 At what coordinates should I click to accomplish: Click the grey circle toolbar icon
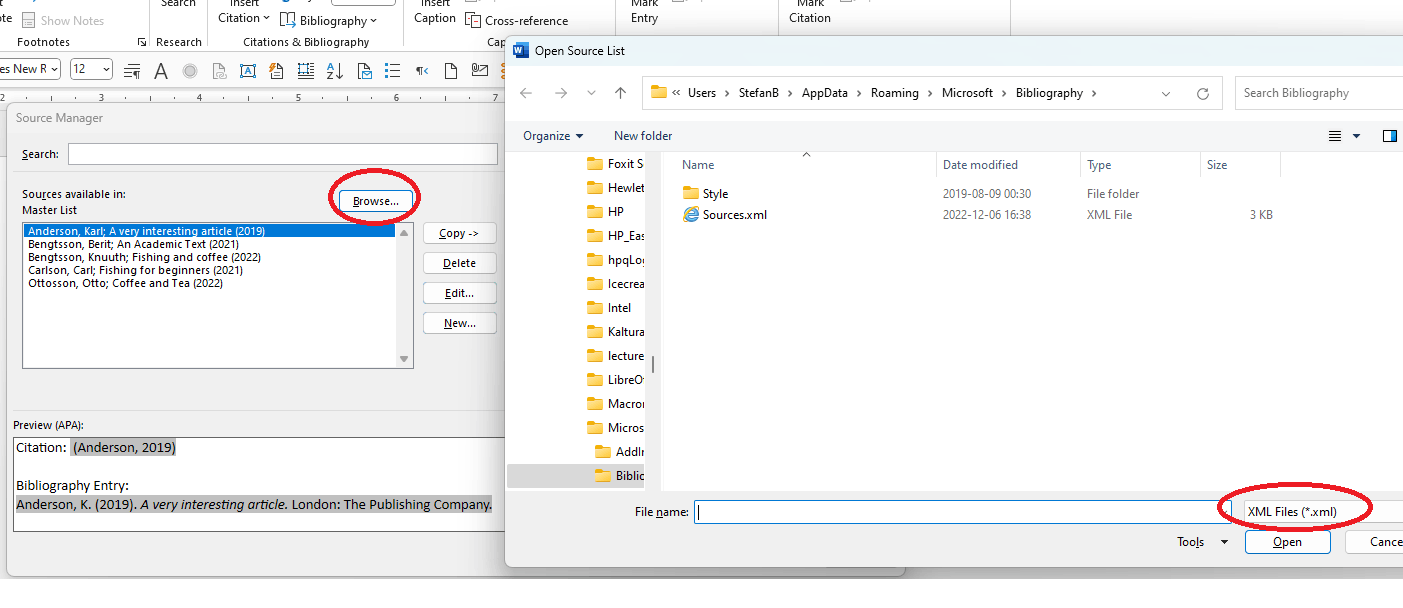tap(189, 70)
